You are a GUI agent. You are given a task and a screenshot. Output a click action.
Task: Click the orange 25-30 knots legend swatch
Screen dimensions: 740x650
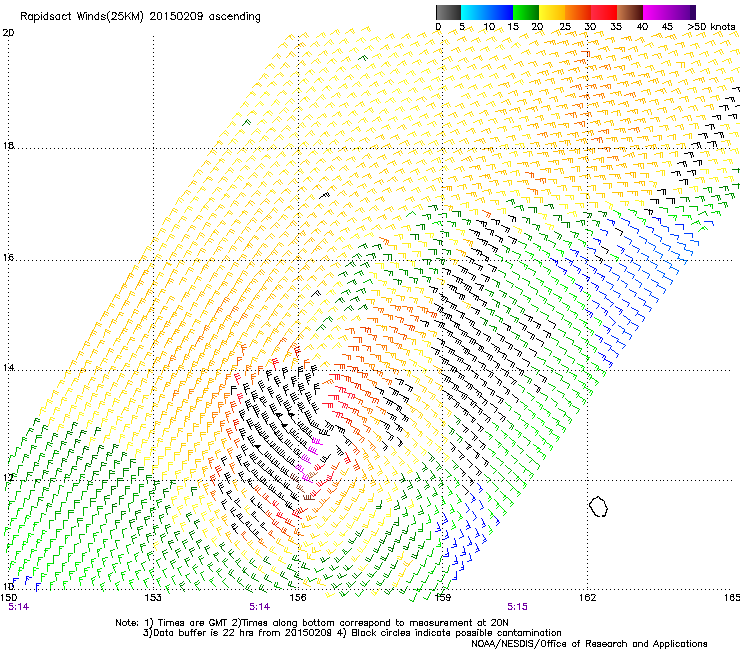[578, 12]
